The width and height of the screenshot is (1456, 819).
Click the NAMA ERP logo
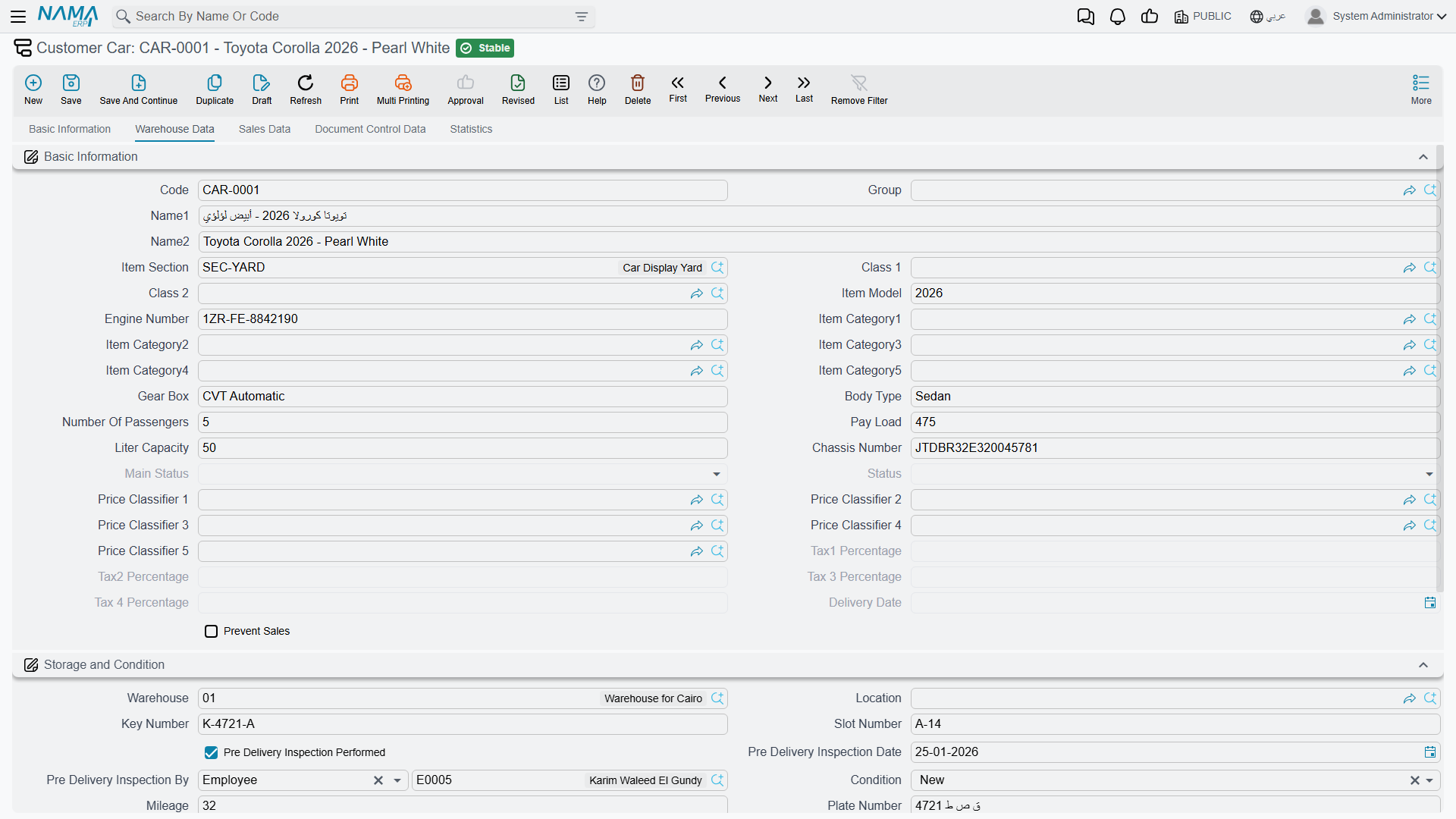68,16
